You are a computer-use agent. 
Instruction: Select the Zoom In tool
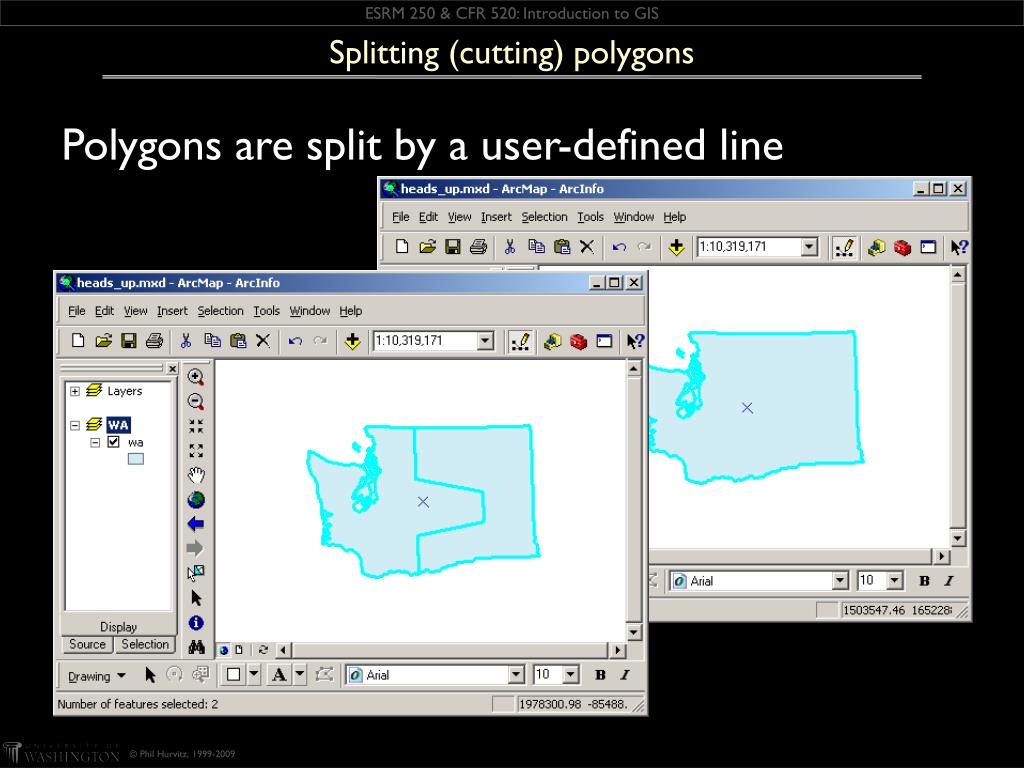(196, 377)
